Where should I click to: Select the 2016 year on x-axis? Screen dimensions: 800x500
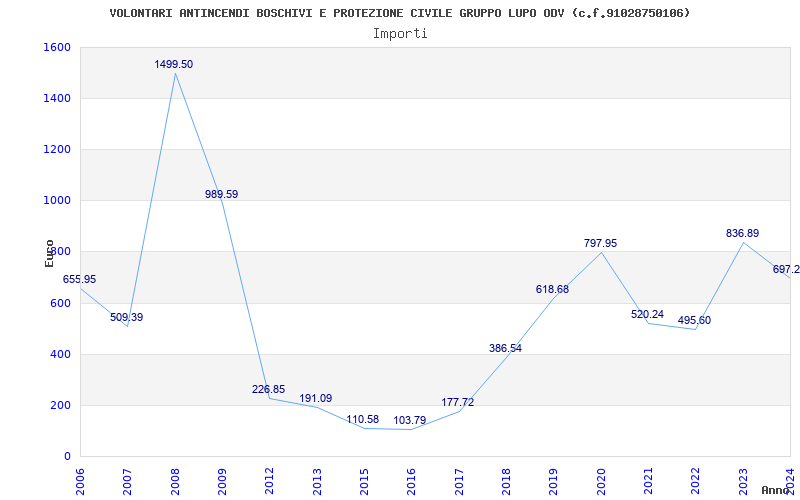point(411,482)
